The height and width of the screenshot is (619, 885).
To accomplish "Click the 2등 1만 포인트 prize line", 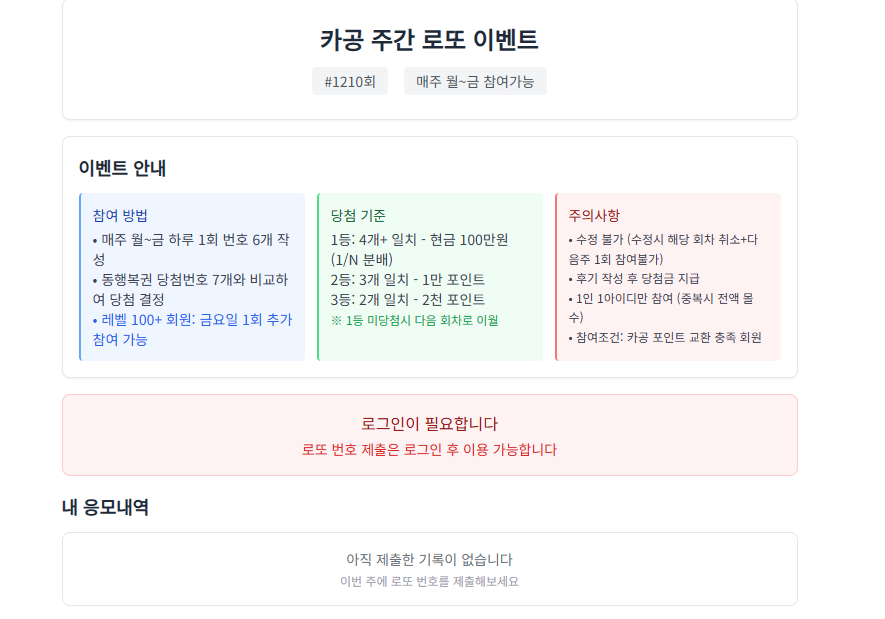I will point(407,279).
